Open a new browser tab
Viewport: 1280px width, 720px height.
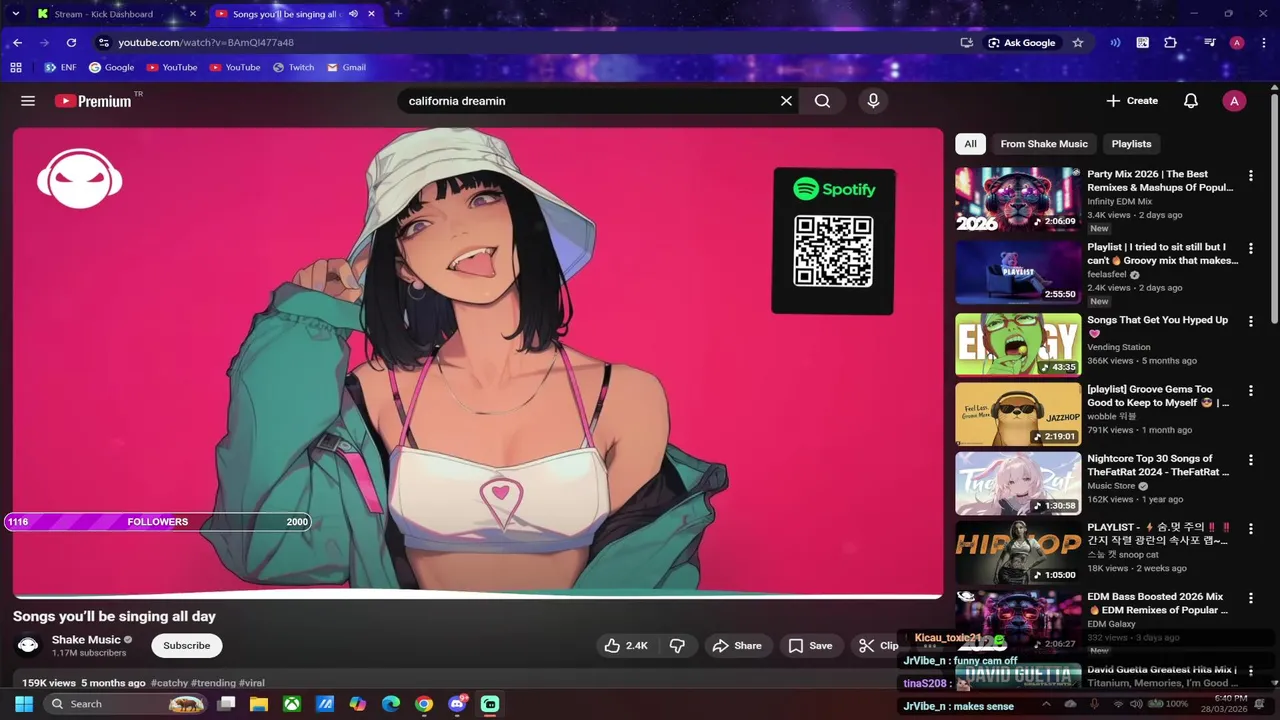click(x=398, y=14)
